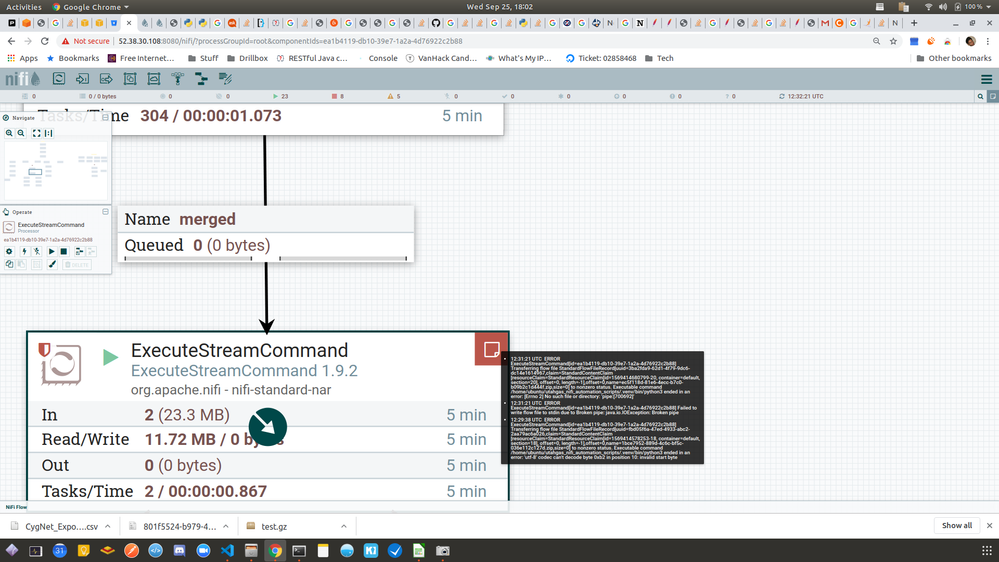Open a new Chrome tab
Viewport: 999px width, 562px height.
[914, 23]
